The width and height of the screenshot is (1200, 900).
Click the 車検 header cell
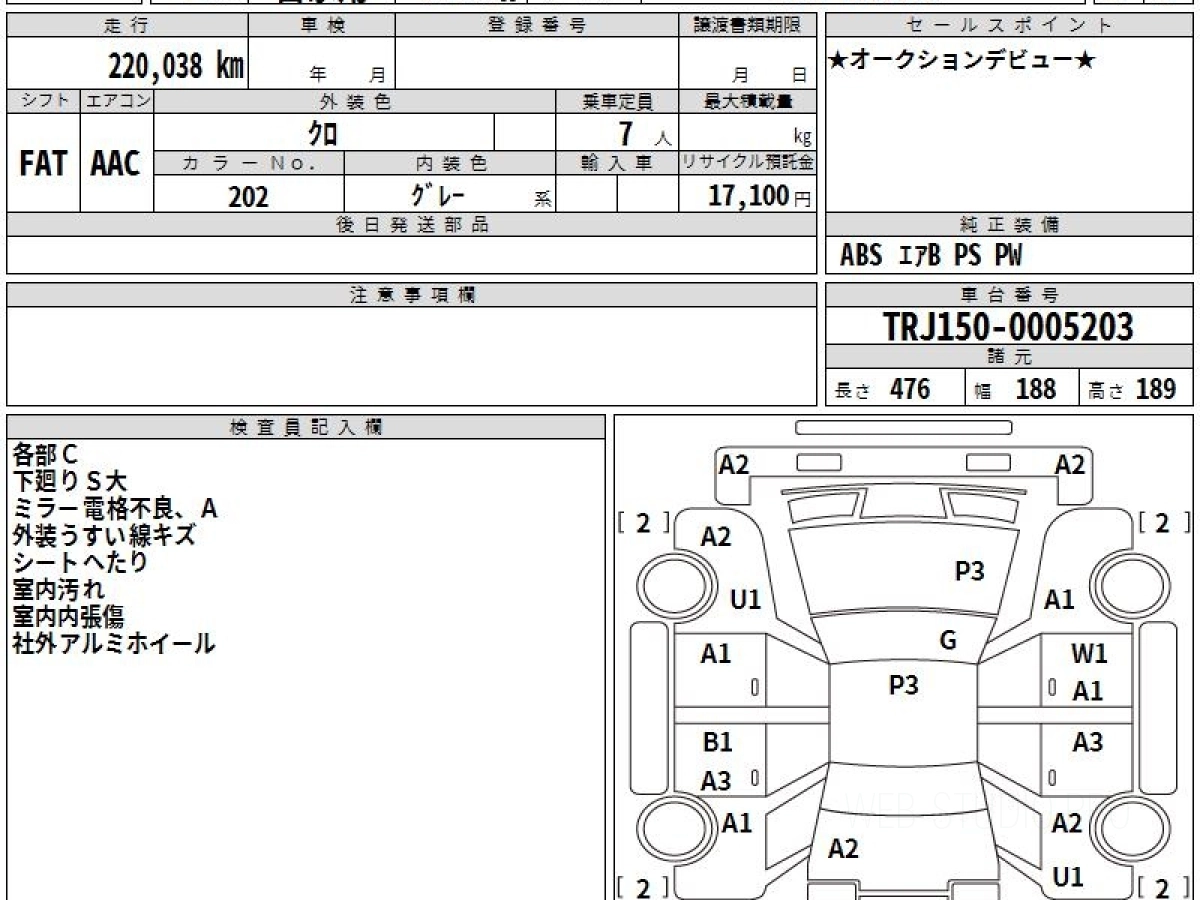point(322,26)
